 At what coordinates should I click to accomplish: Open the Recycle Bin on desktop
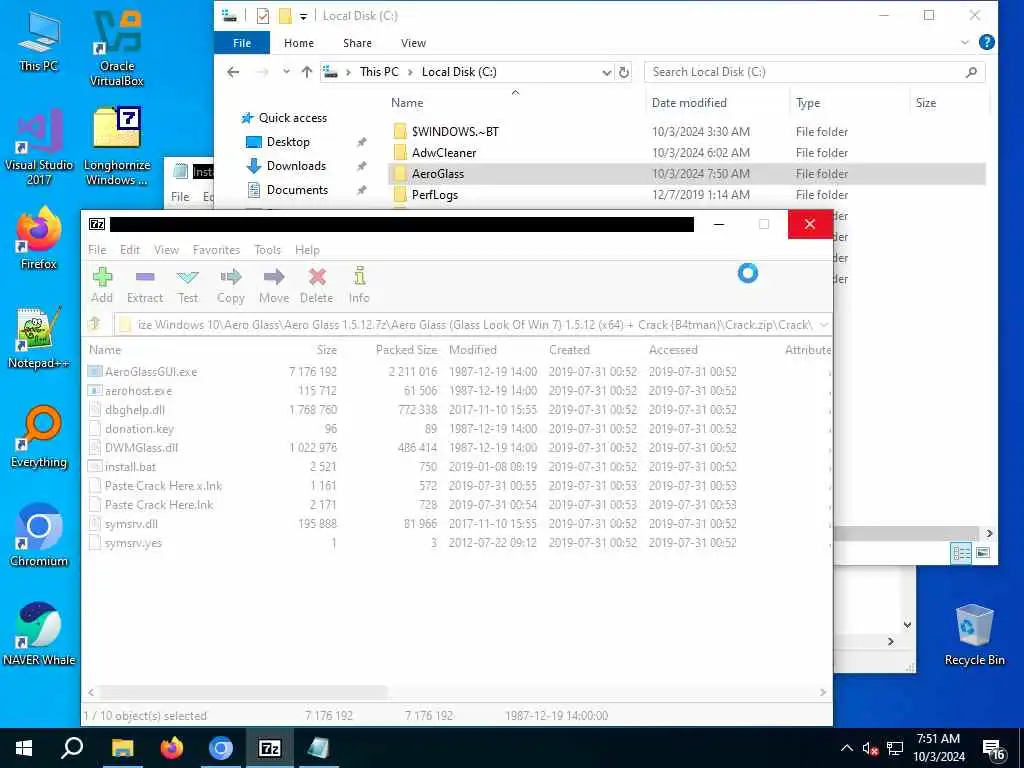(x=974, y=634)
